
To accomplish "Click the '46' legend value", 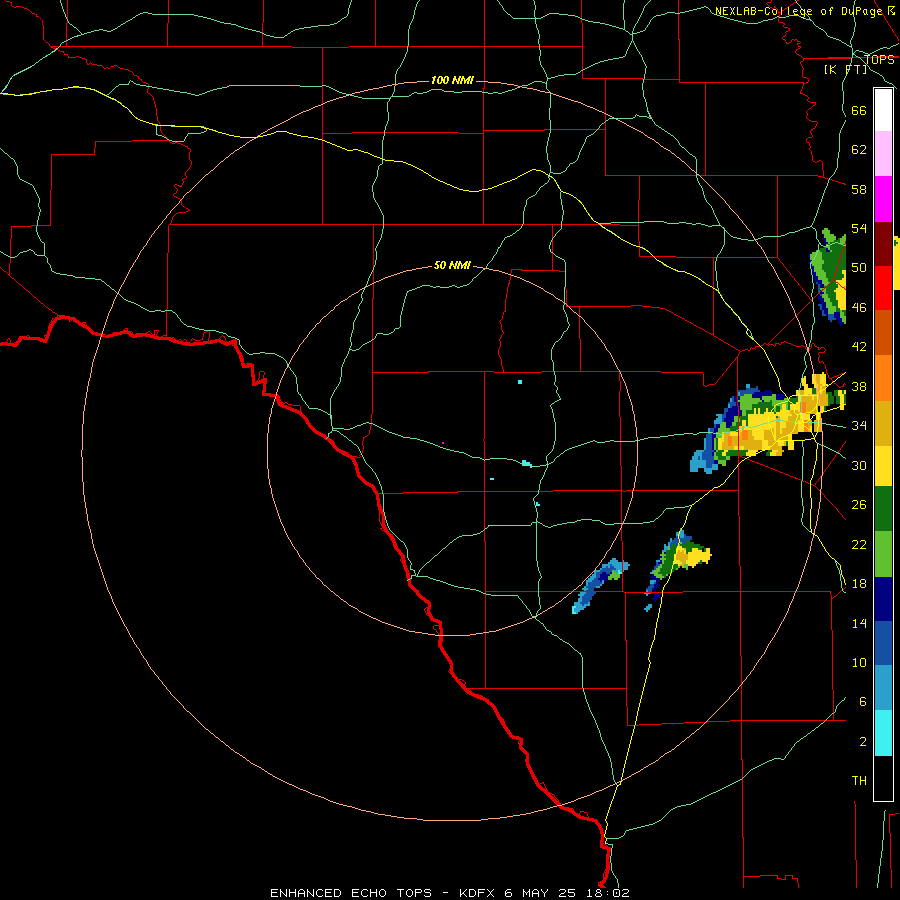I will tap(859, 308).
